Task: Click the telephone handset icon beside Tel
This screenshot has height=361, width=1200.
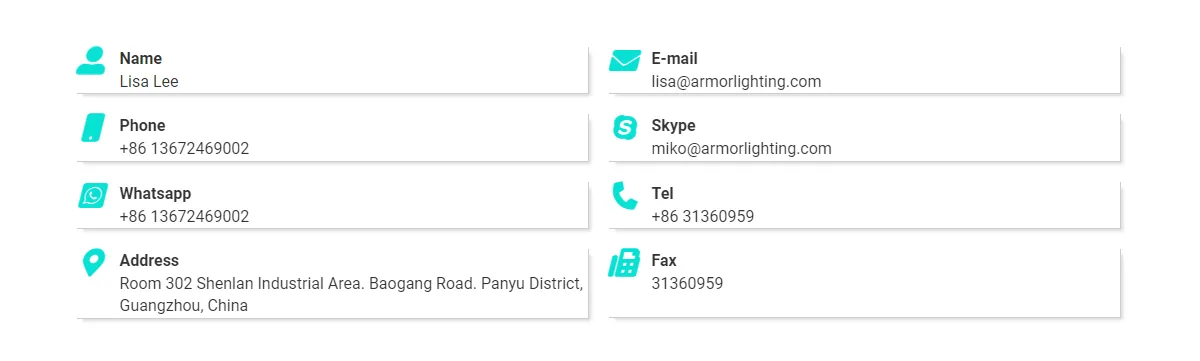Action: (x=625, y=195)
